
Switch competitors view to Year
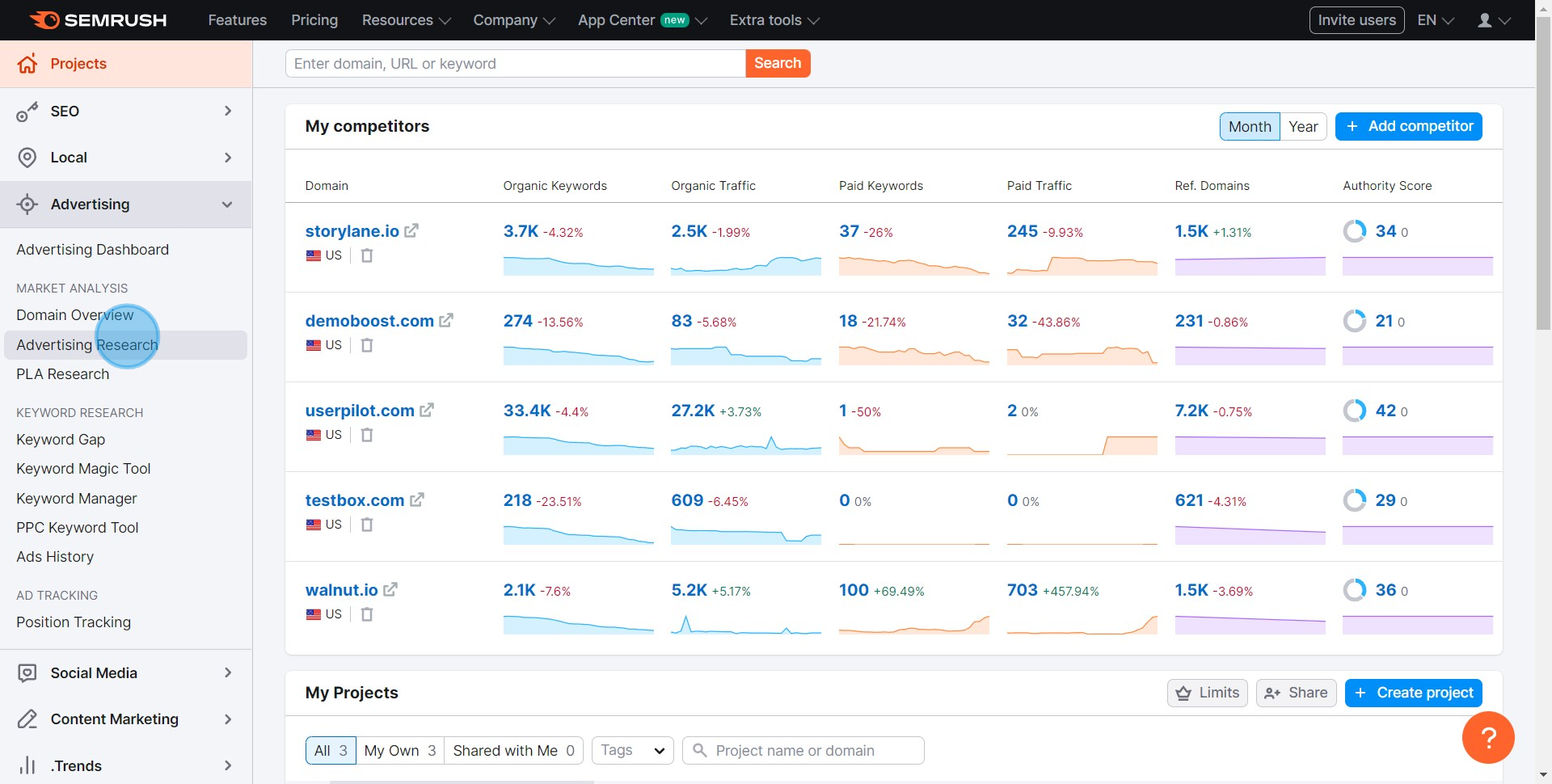(1303, 127)
